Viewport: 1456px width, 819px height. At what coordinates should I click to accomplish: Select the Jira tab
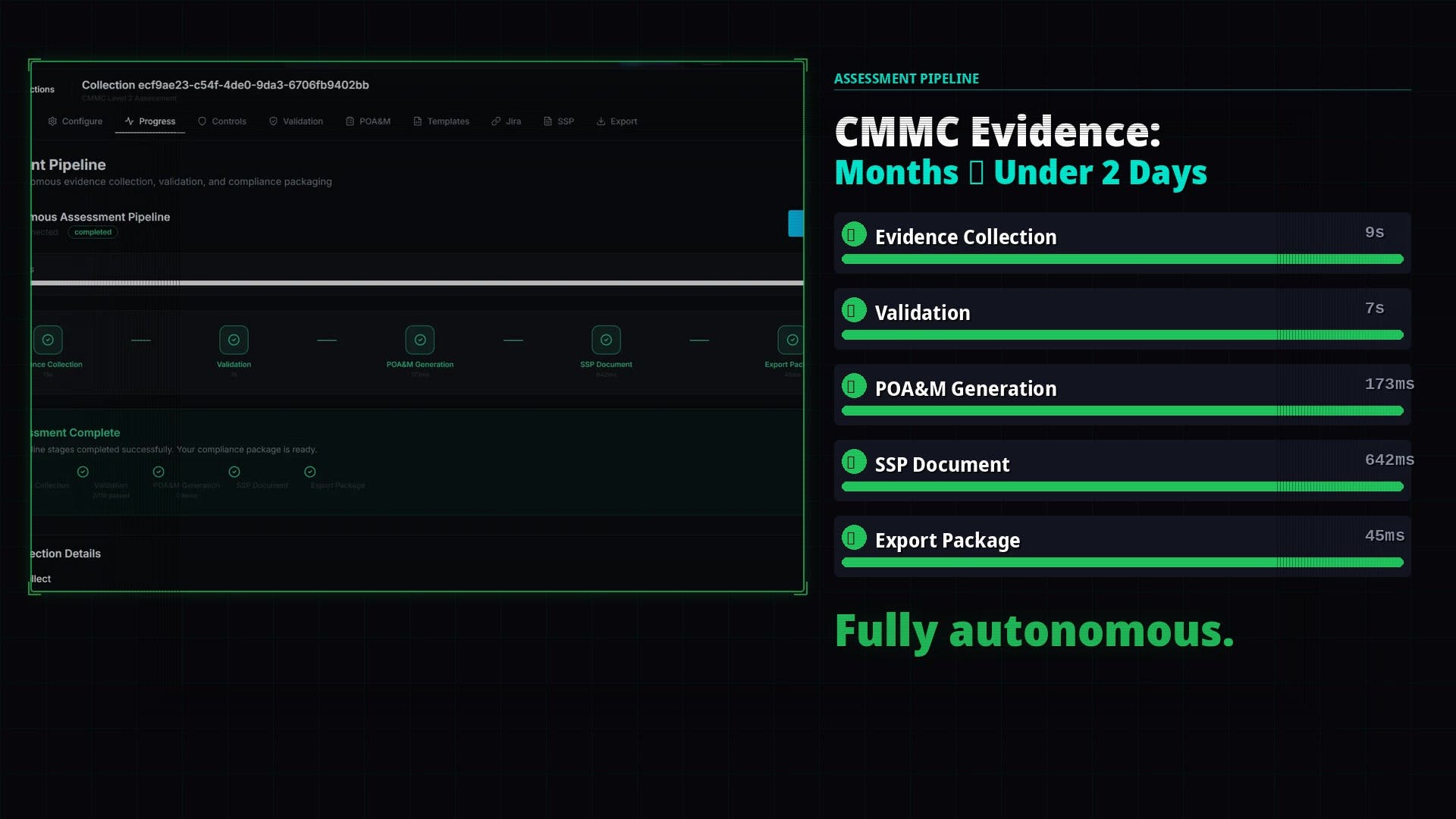point(506,121)
